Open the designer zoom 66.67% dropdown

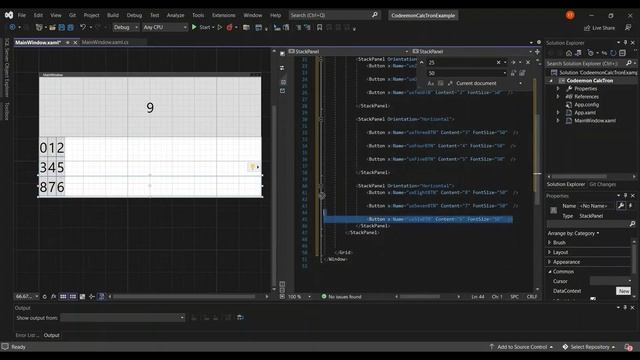[27, 297]
